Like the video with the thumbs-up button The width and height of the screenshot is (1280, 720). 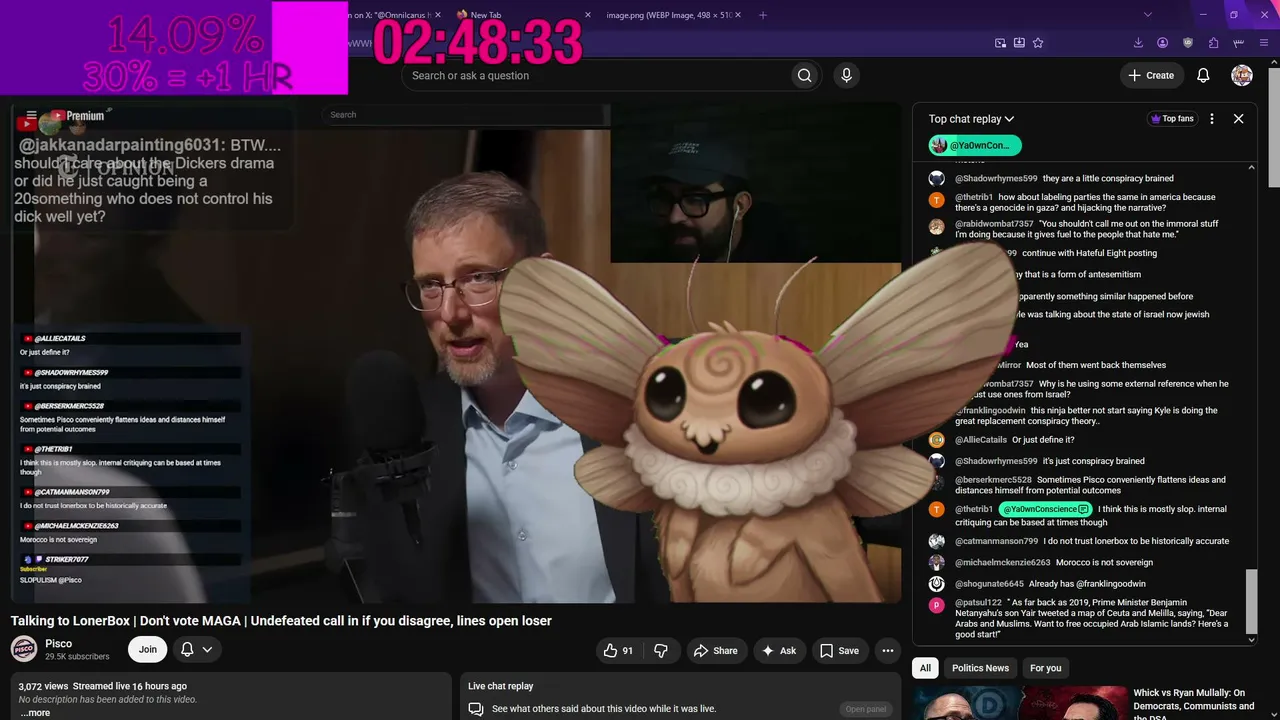[x=618, y=650]
